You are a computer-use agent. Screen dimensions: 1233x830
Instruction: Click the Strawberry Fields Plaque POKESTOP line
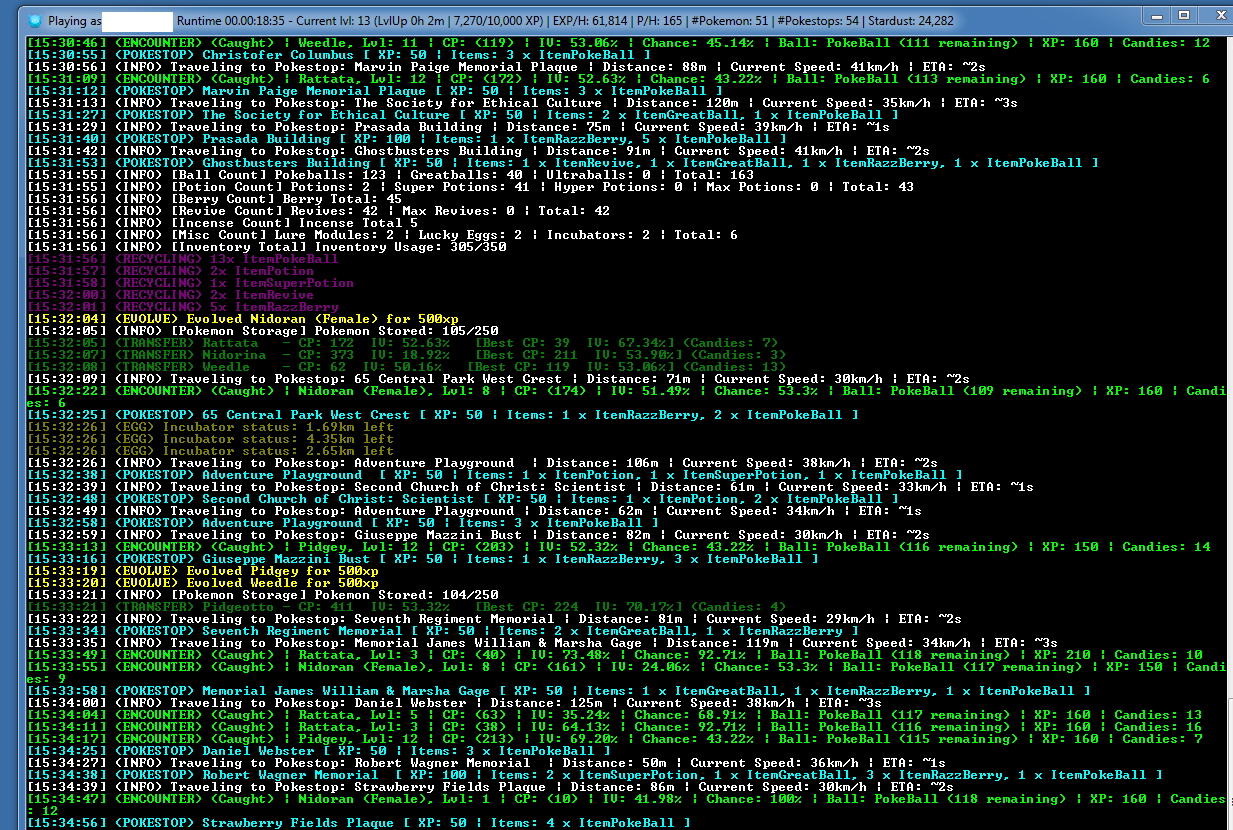pyautogui.click(x=358, y=823)
